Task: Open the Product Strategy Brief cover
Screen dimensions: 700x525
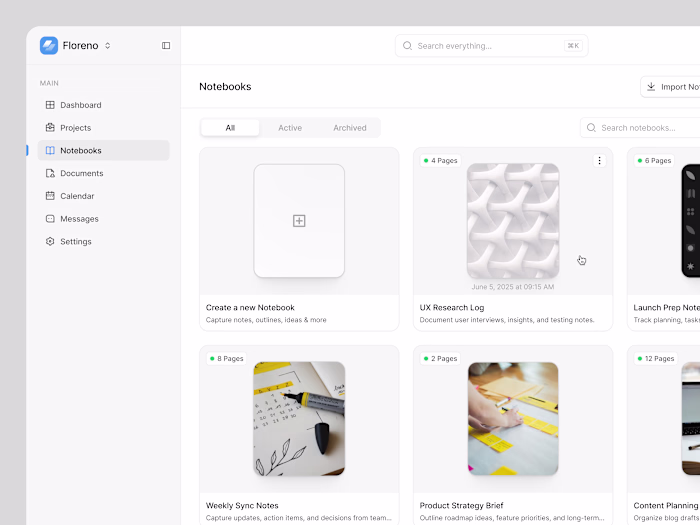Action: pos(513,419)
